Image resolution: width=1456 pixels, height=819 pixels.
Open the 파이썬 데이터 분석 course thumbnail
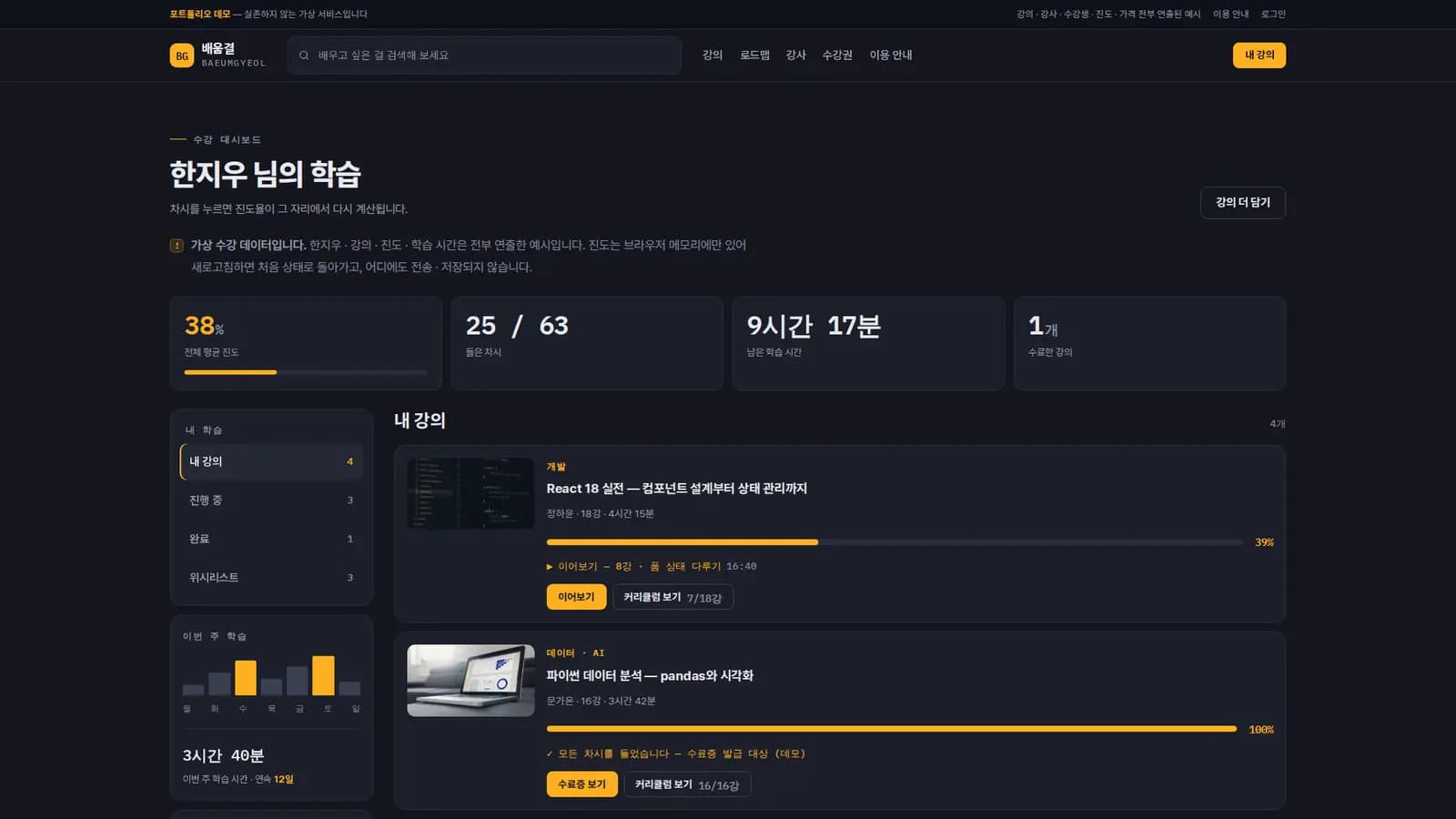tap(470, 681)
